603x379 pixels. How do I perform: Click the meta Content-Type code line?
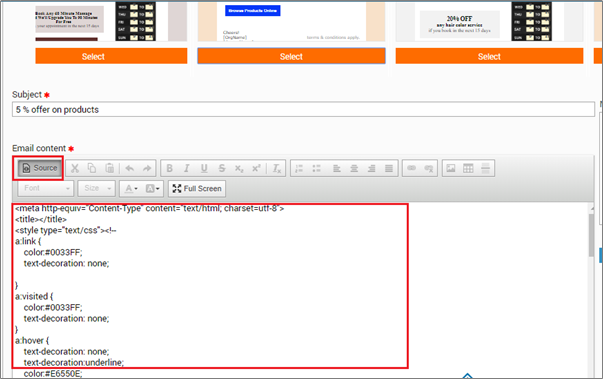point(150,208)
